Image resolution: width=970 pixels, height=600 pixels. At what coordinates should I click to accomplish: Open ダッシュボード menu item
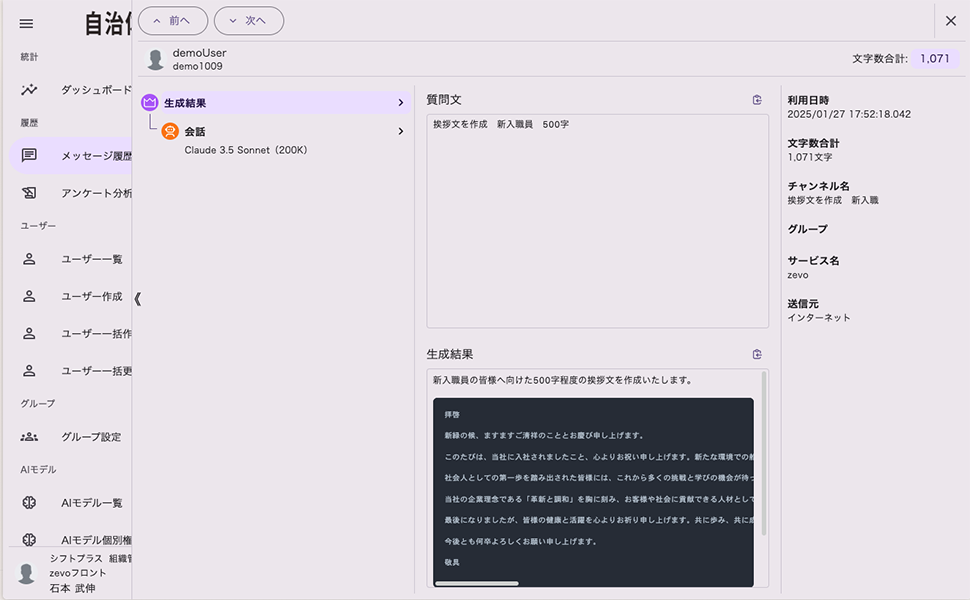tap(71, 90)
